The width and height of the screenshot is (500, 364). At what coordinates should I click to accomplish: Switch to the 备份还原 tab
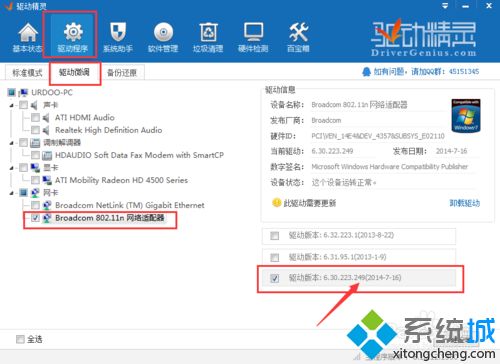122,73
